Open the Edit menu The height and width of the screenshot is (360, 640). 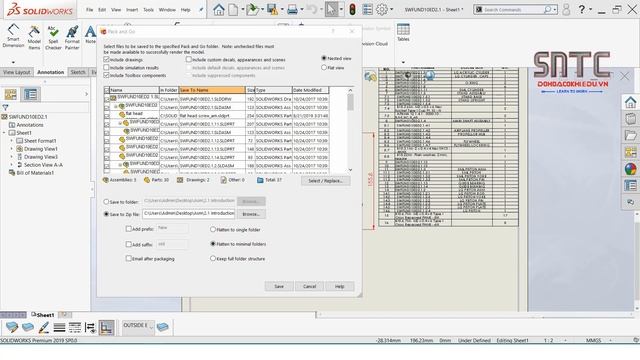(102, 10)
